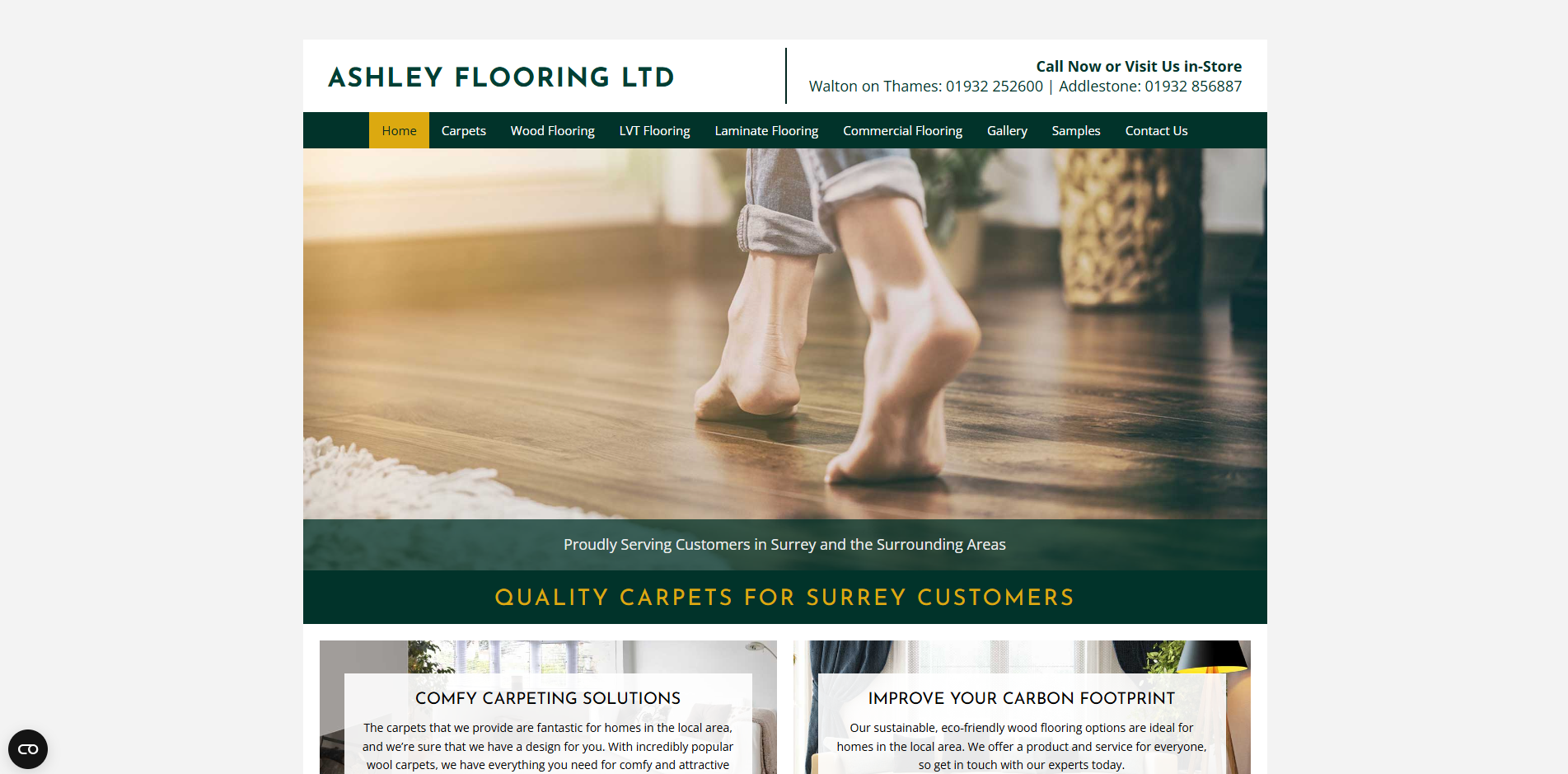View the Gallery page

pyautogui.click(x=1007, y=130)
